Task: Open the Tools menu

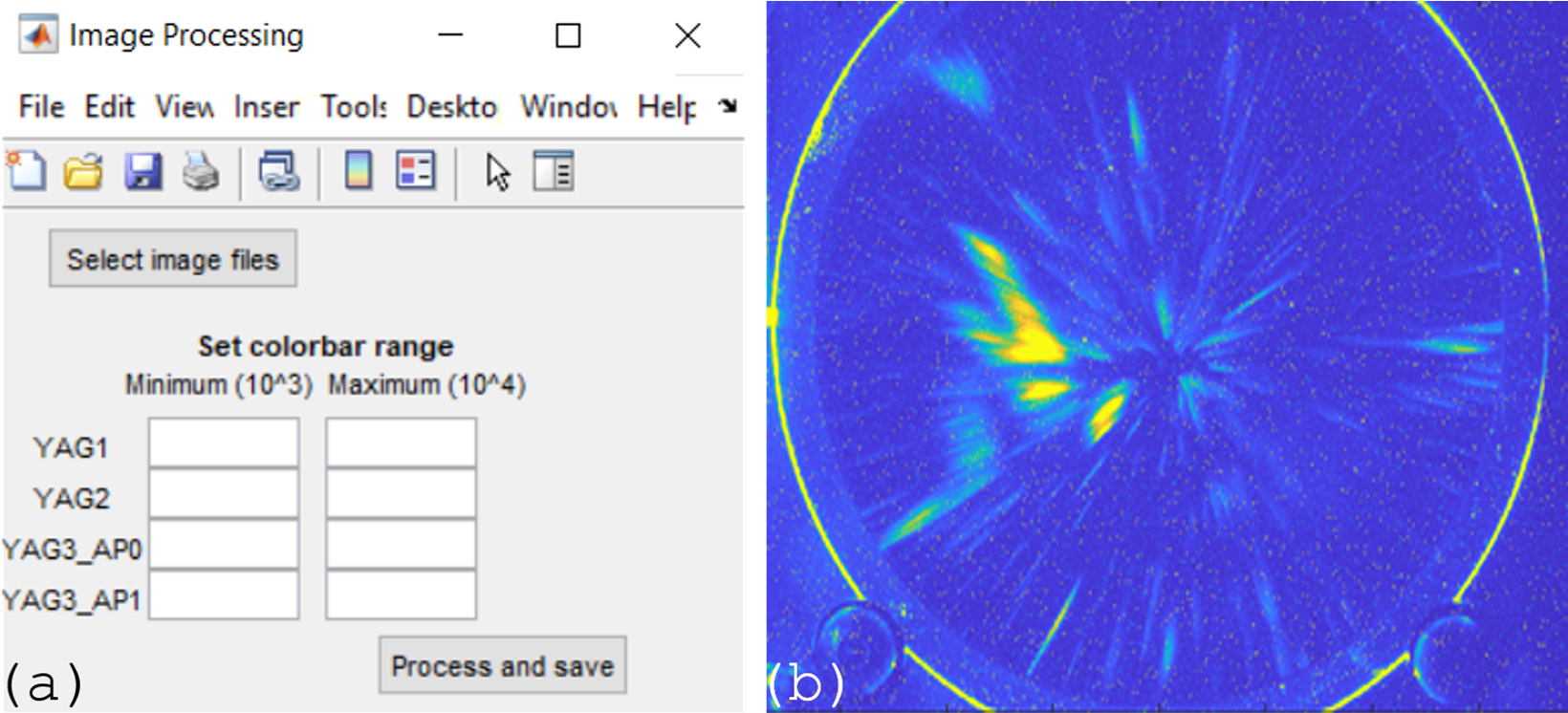Action: click(x=354, y=106)
